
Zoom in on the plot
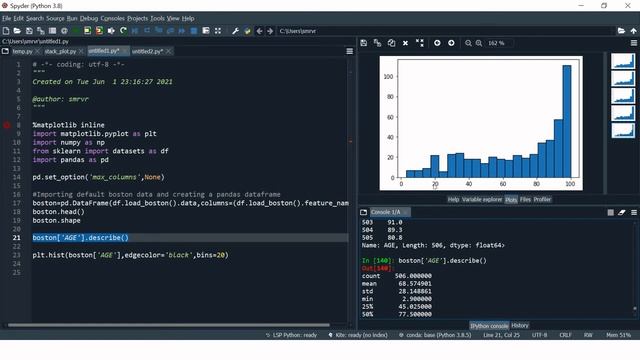(479, 43)
